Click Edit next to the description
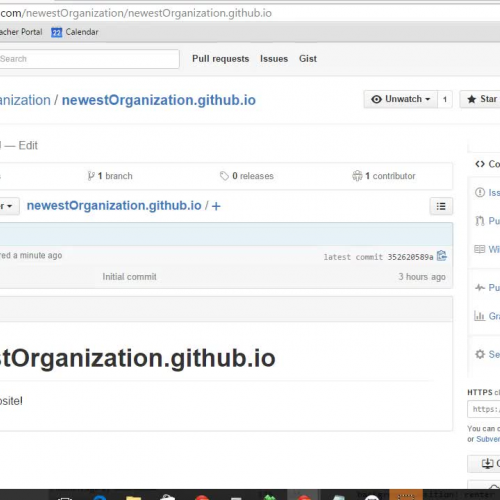 tap(28, 146)
